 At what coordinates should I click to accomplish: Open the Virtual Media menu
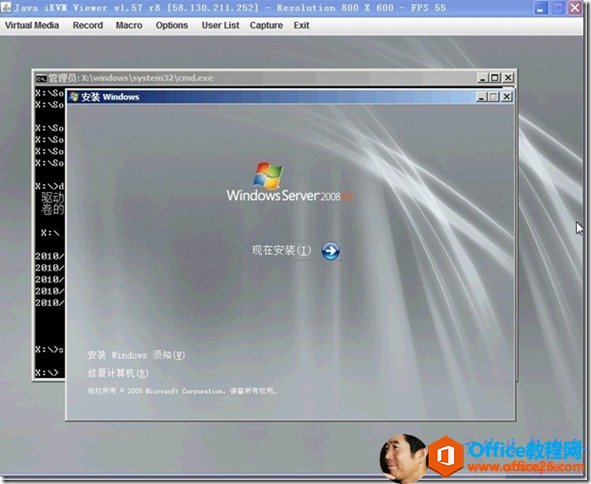pos(32,25)
